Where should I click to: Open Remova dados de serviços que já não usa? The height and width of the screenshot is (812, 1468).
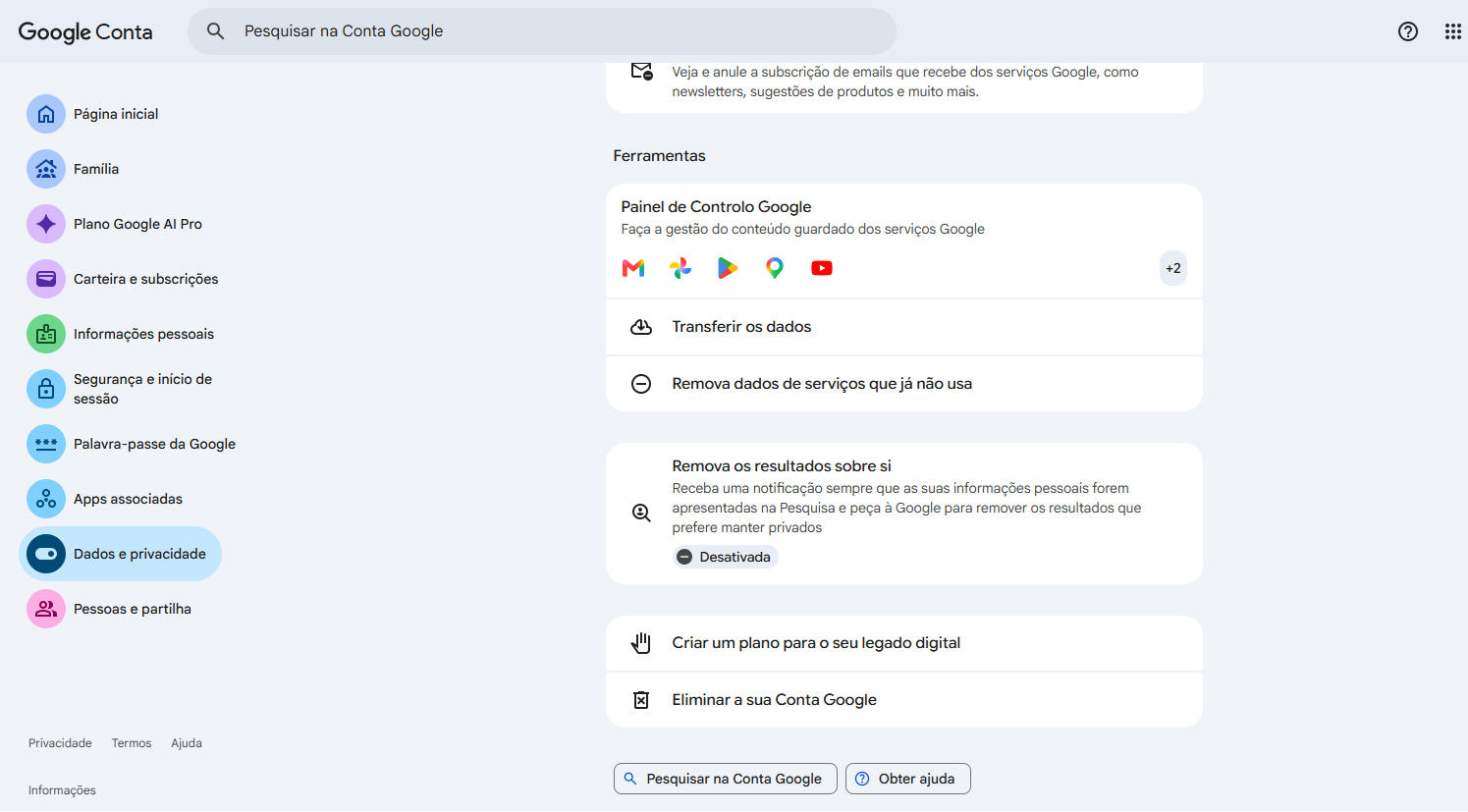point(904,384)
